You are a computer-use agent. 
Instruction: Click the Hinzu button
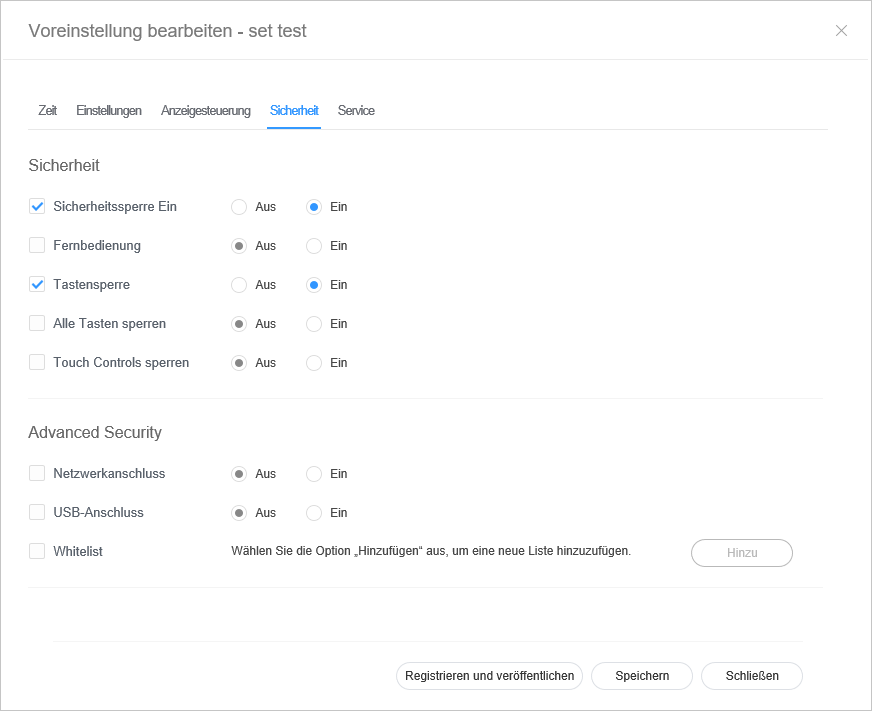pos(741,553)
